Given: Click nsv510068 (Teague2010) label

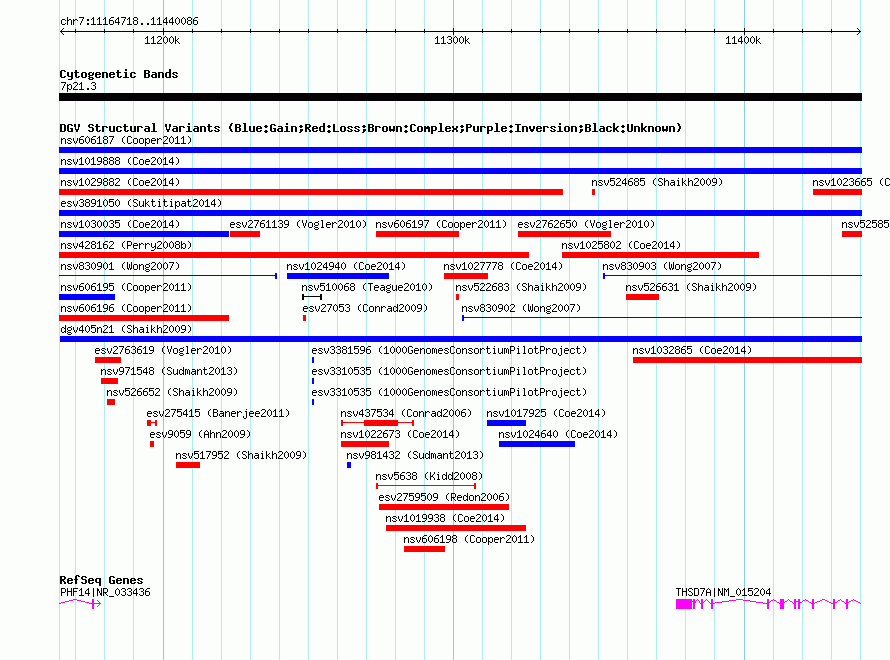Looking at the screenshot, I should click(367, 287).
